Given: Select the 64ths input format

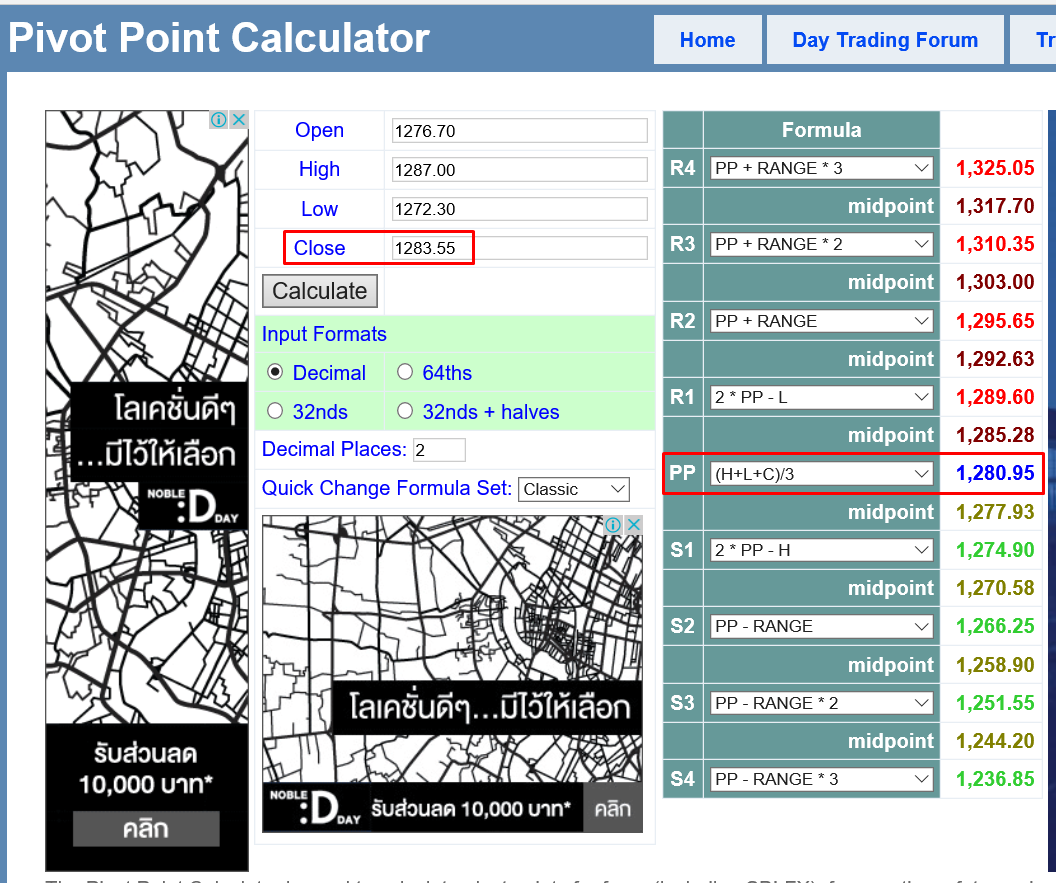Looking at the screenshot, I should pos(405,372).
